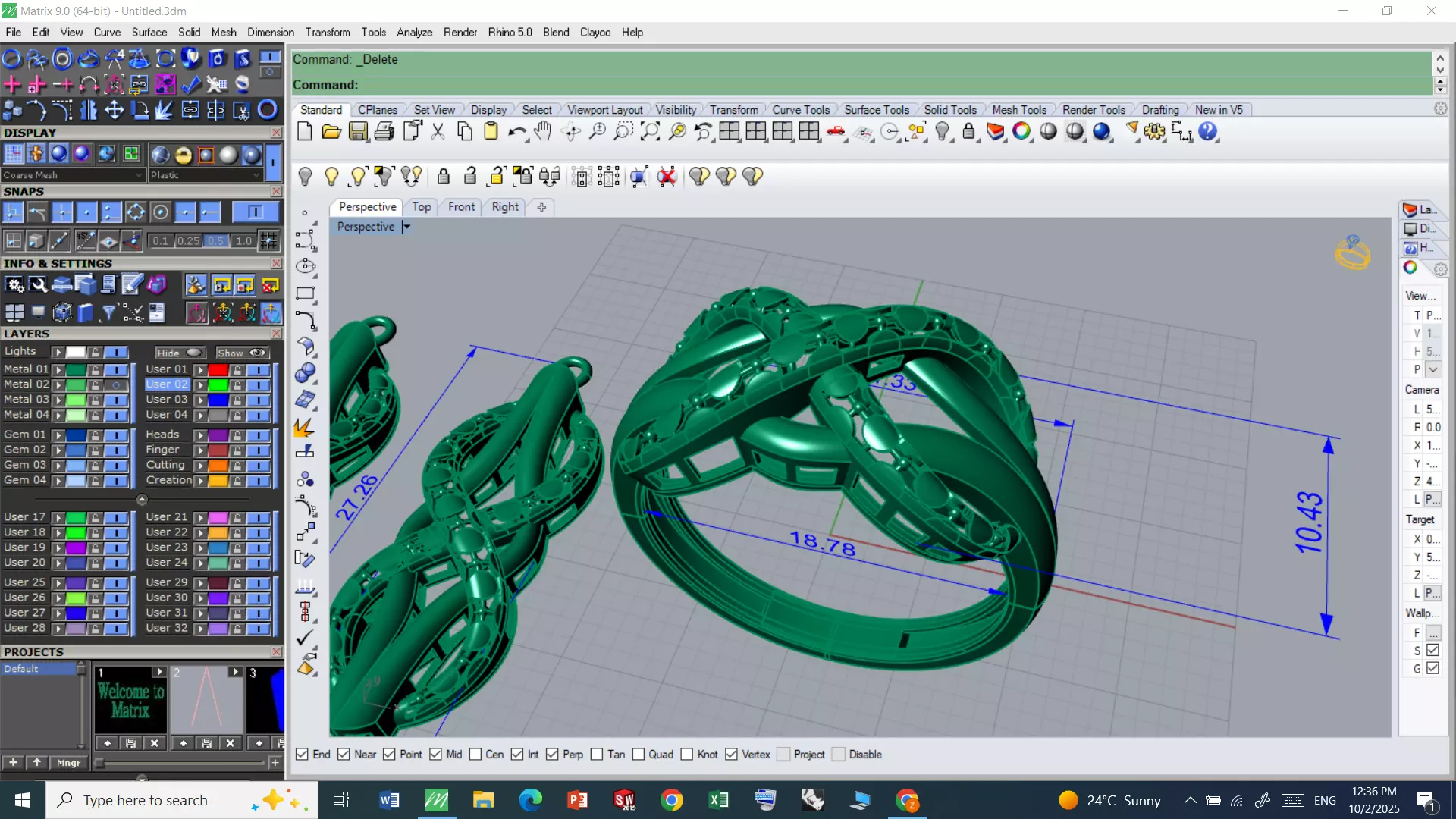Screen dimensions: 1456x819
Task: Click the ring gem icon in viewport corner
Action: [x=1352, y=253]
